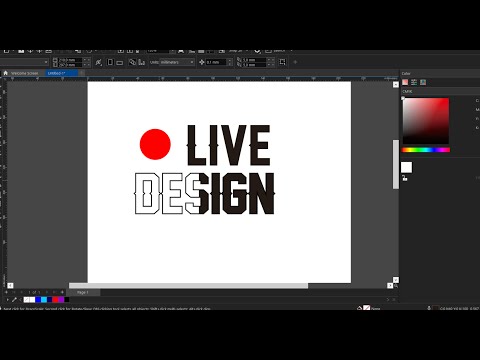This screenshot has height=360, width=480.
Task: Click the page height input field
Action: coord(70,65)
